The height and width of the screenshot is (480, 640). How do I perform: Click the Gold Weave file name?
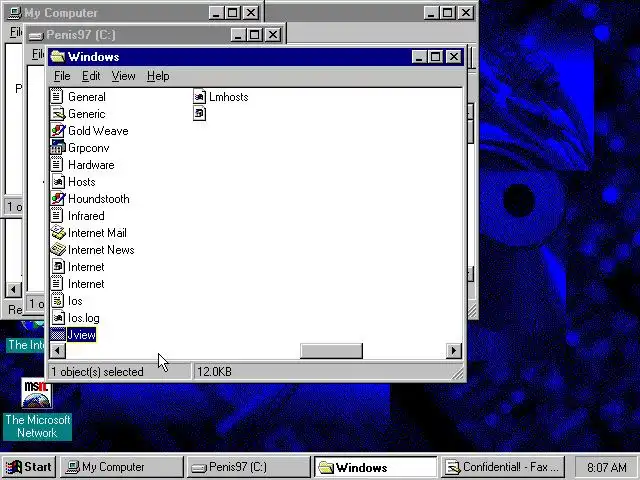pyautogui.click(x=98, y=131)
